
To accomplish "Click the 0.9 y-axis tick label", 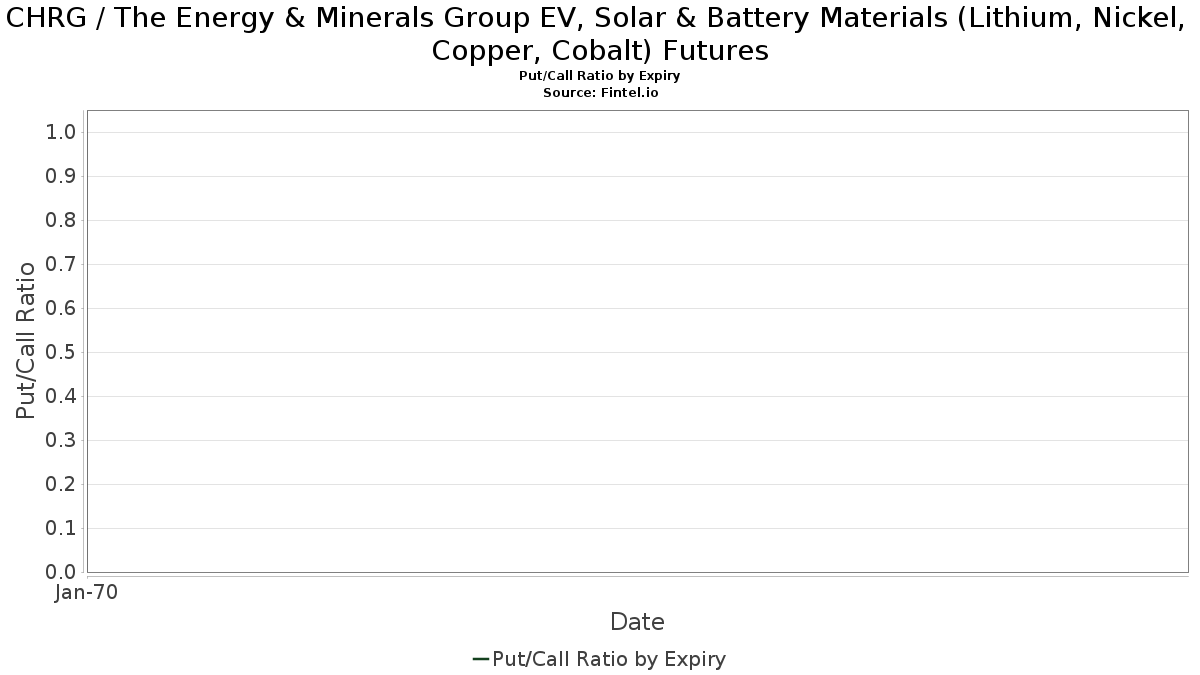I will tap(61, 176).
